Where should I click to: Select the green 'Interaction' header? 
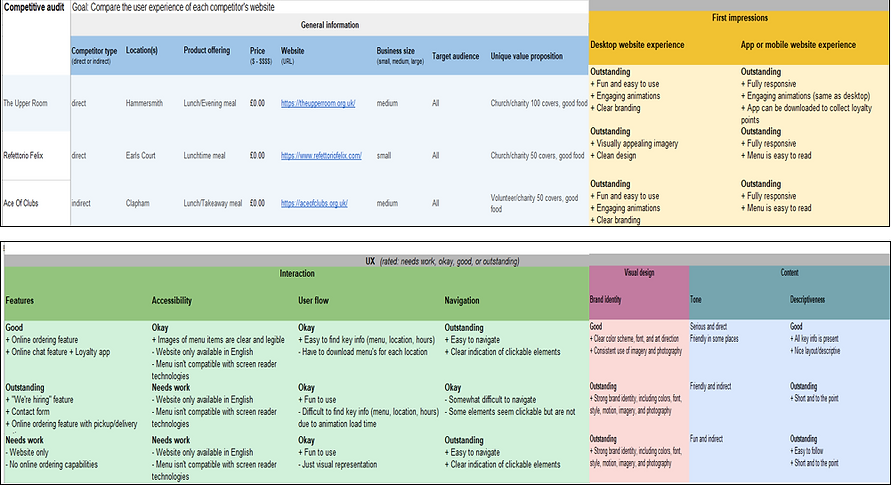point(297,274)
